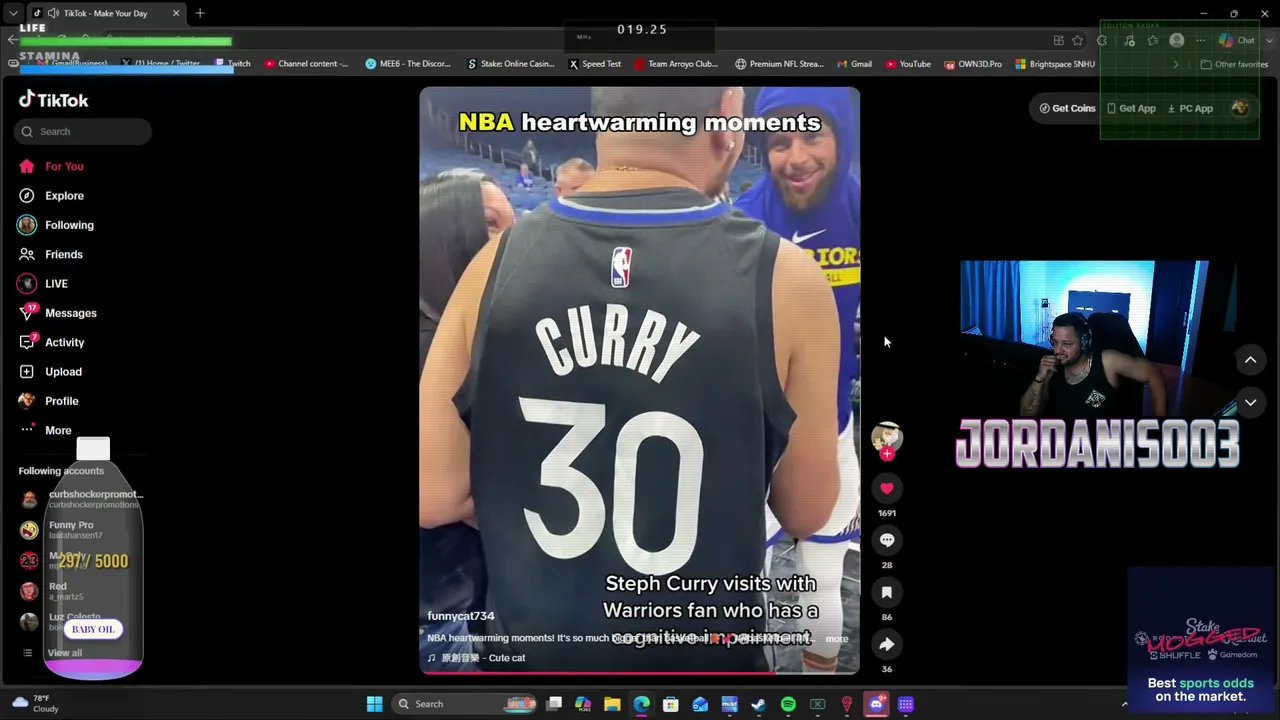This screenshot has height=720, width=1280.
Task: Open Discord from the taskbar
Action: click(876, 704)
